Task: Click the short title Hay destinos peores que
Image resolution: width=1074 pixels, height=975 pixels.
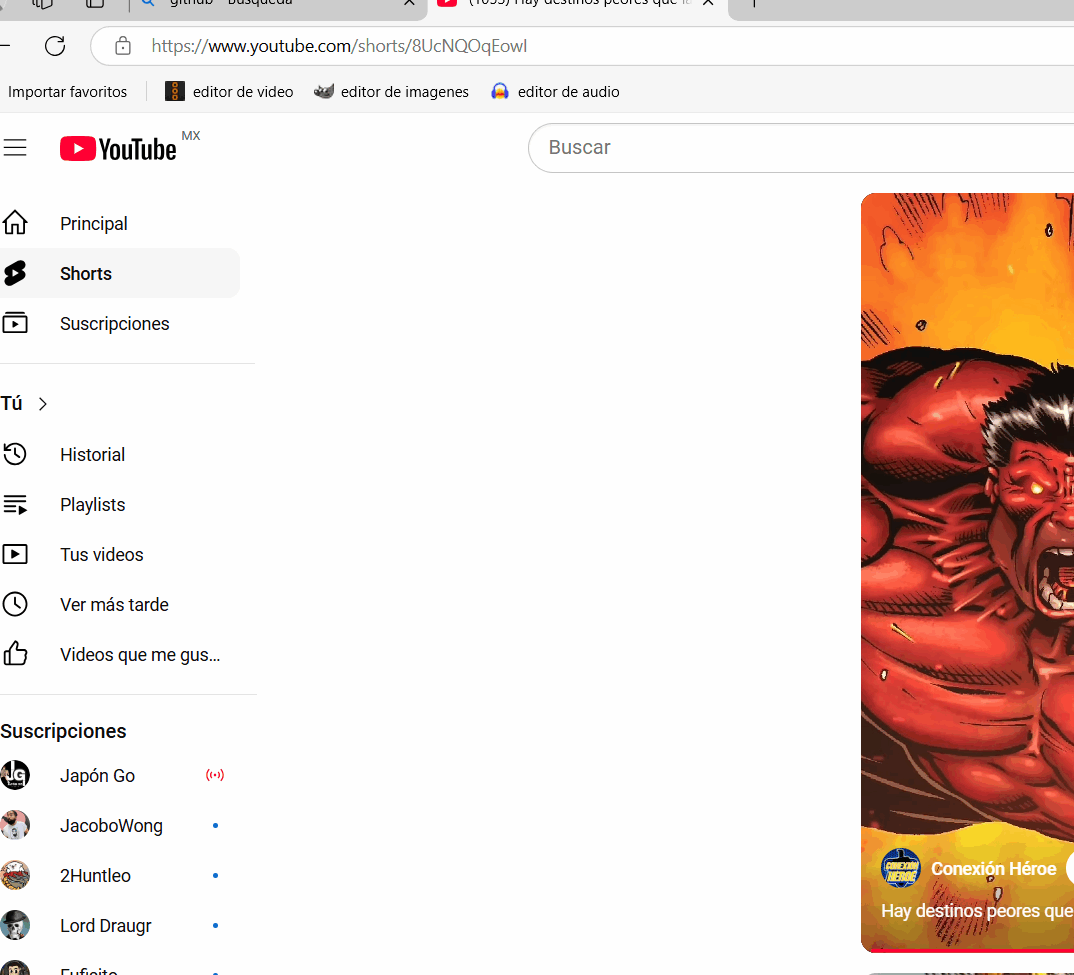Action: [x=977, y=911]
